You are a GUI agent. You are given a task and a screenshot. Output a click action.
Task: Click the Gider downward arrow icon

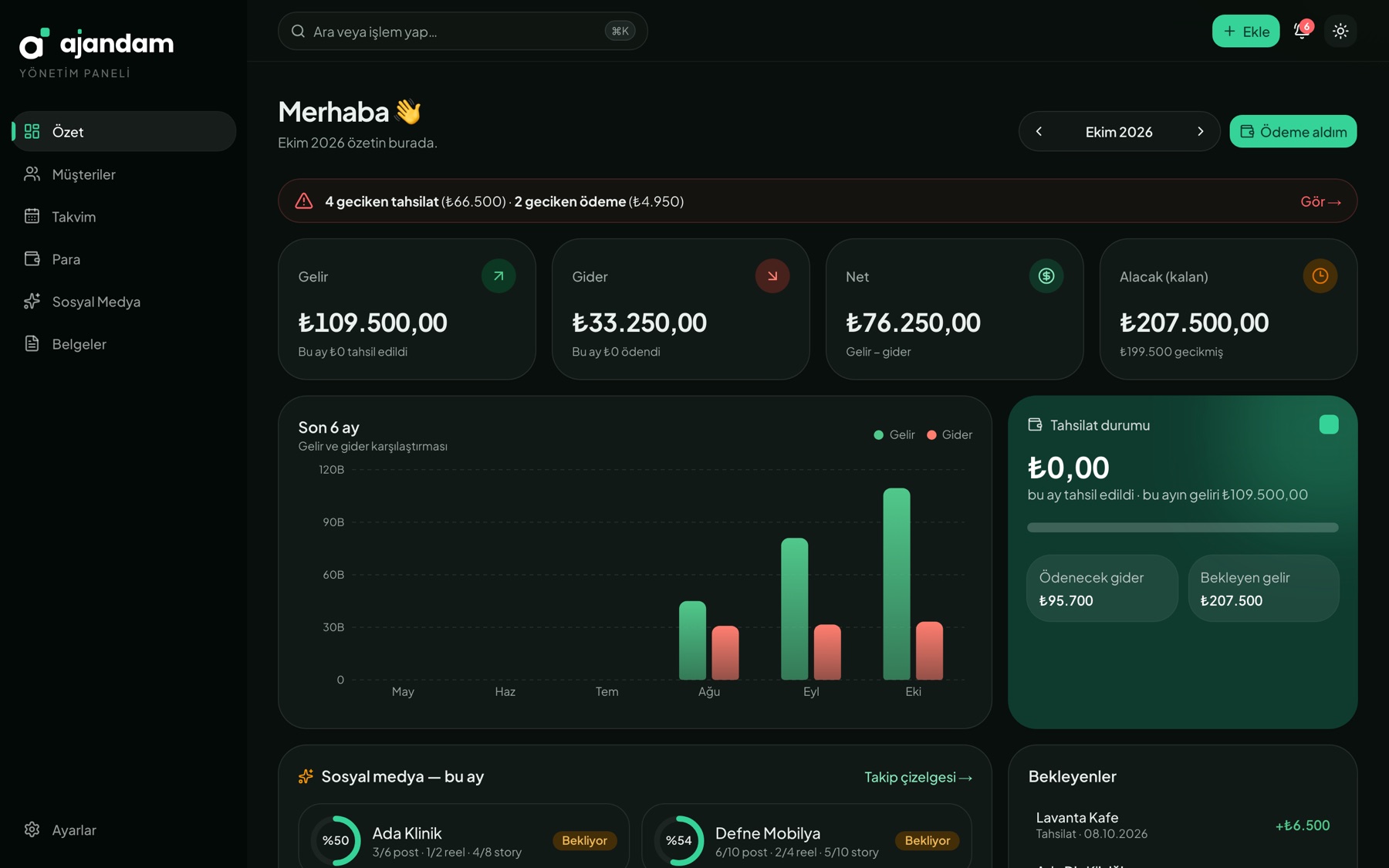coord(772,275)
